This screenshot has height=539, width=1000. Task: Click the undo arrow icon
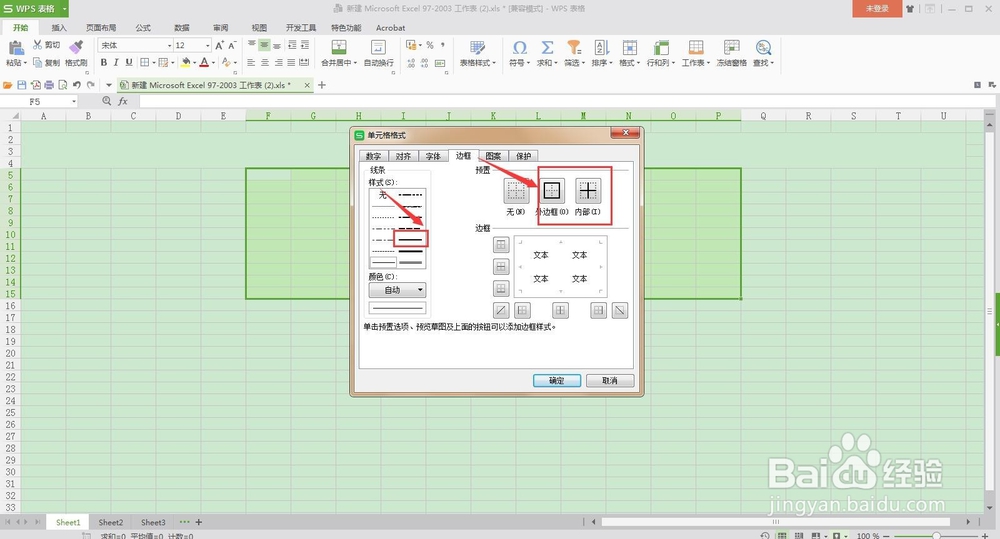77,85
